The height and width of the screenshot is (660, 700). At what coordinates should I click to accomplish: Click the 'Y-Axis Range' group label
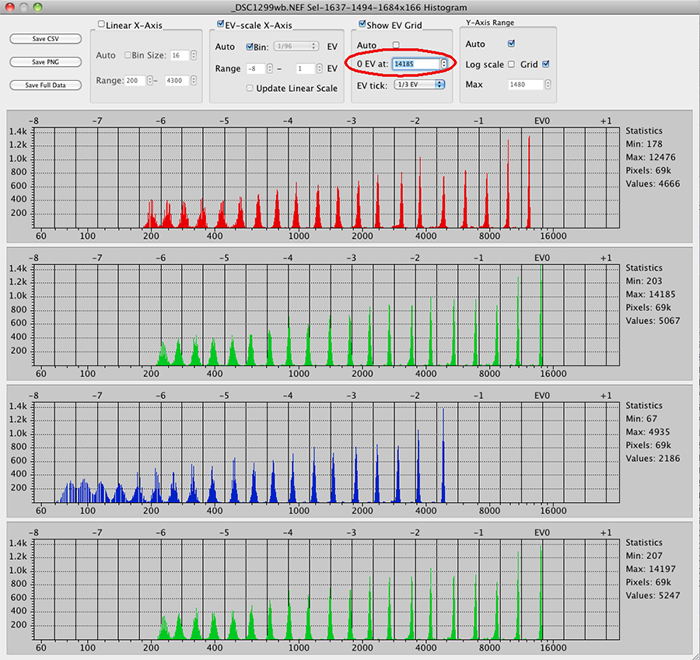click(x=490, y=22)
